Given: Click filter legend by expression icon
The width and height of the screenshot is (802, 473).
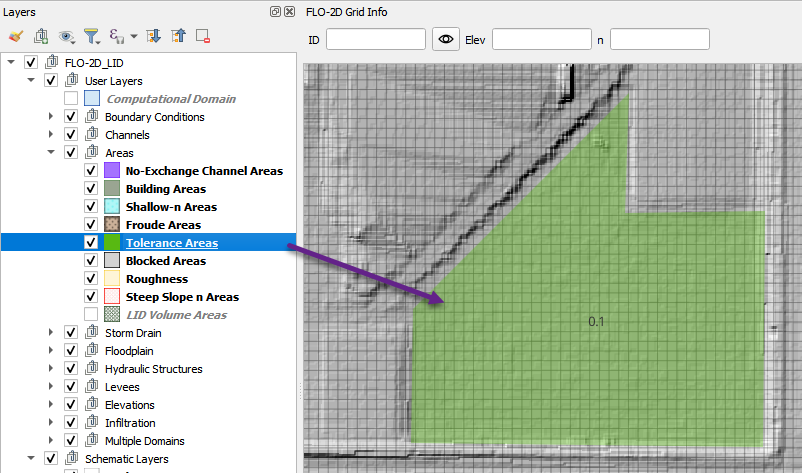Looking at the screenshot, I should coord(120,37).
